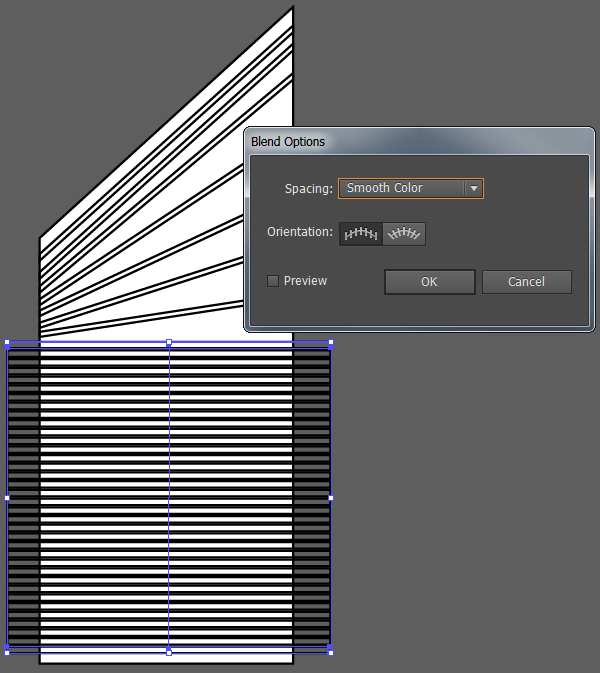Click the top-left selection handle
Screen dimensions: 600x673
tap(8, 343)
